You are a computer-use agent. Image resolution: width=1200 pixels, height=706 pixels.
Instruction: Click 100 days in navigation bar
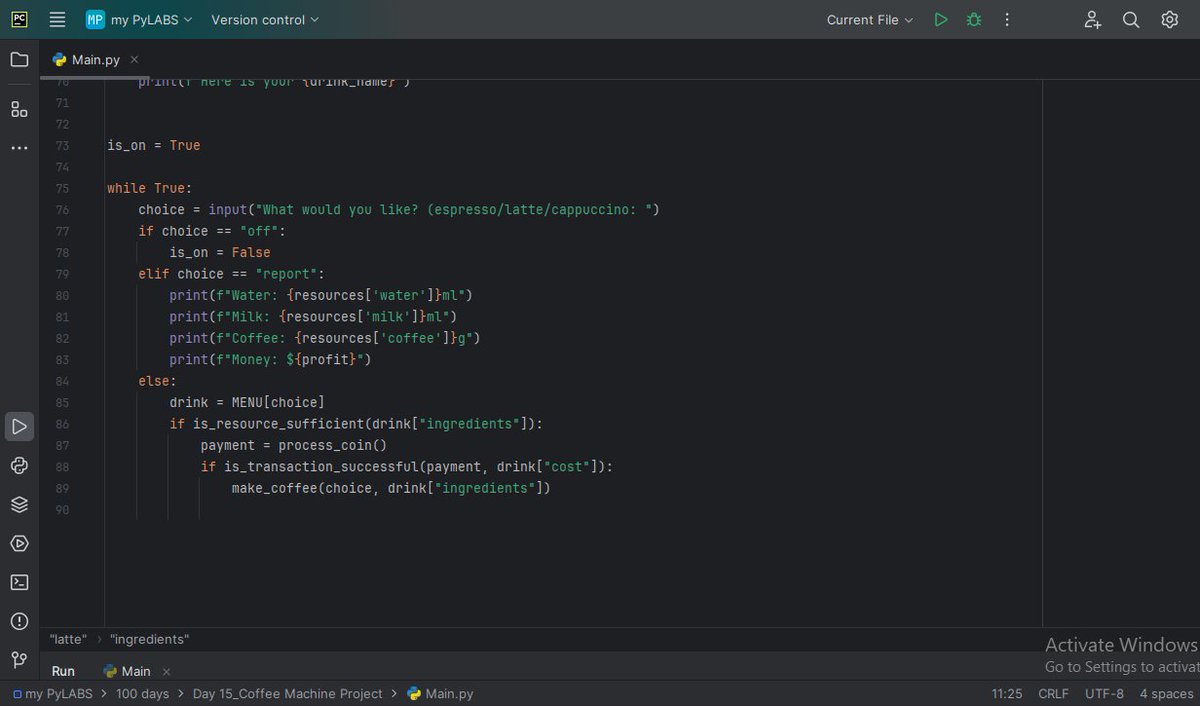click(x=143, y=694)
